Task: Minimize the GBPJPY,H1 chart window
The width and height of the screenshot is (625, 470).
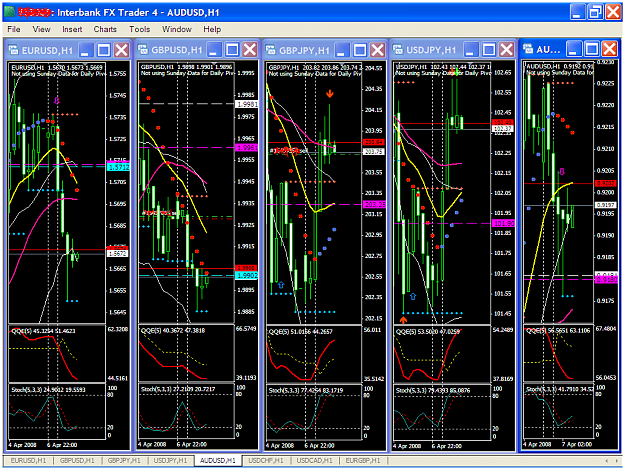Action: 342,50
